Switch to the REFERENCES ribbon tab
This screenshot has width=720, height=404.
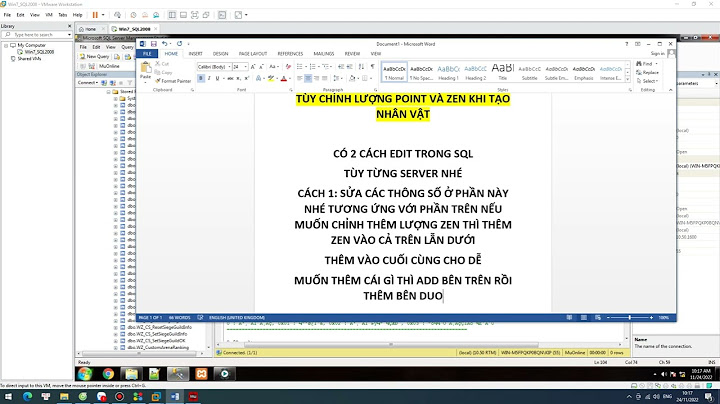pos(290,54)
